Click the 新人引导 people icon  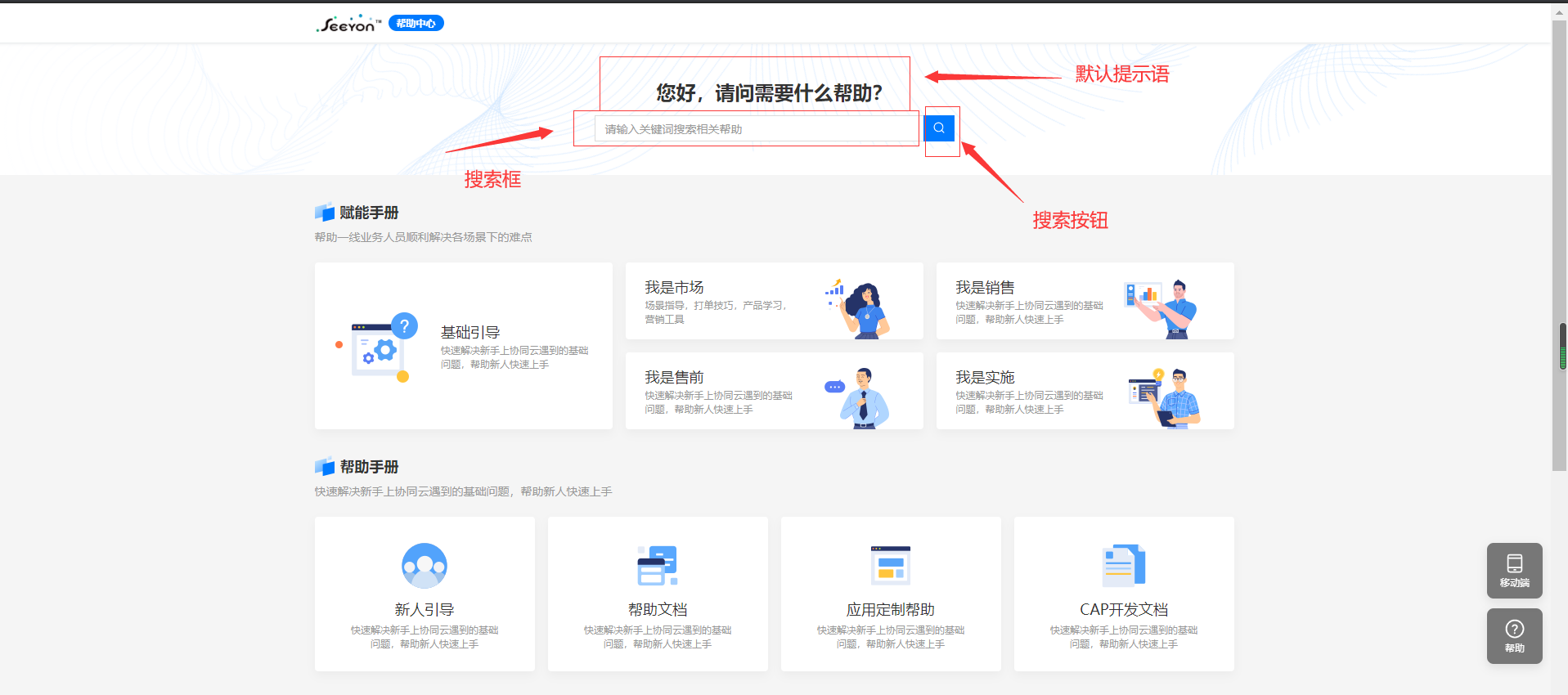(x=425, y=566)
